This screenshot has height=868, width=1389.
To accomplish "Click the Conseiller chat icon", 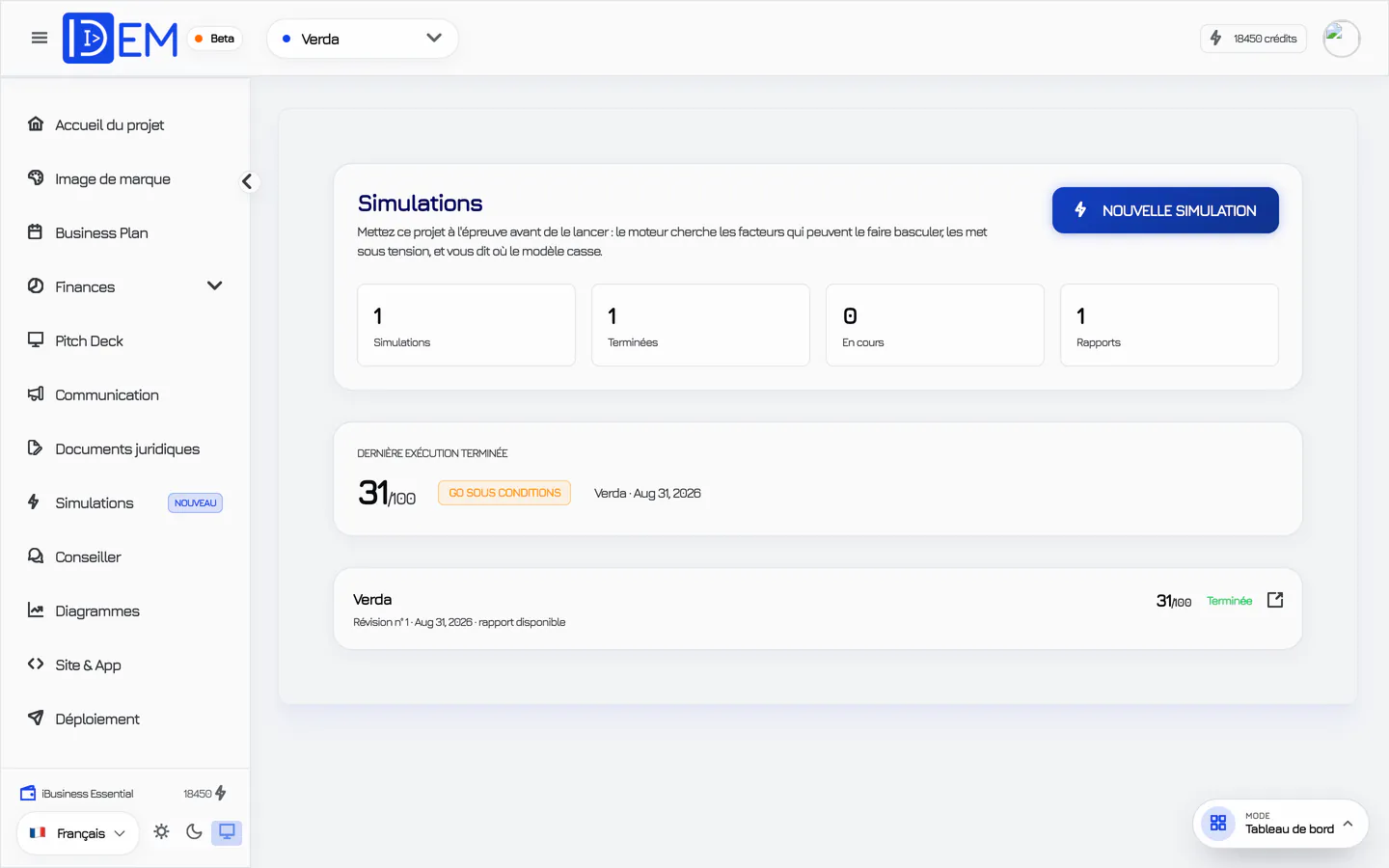I will pos(36,556).
